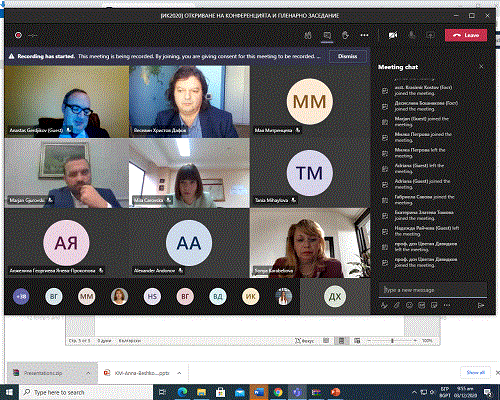This screenshot has width=500, height=400.
Task: Open the participants panel icon
Action: tap(308, 35)
